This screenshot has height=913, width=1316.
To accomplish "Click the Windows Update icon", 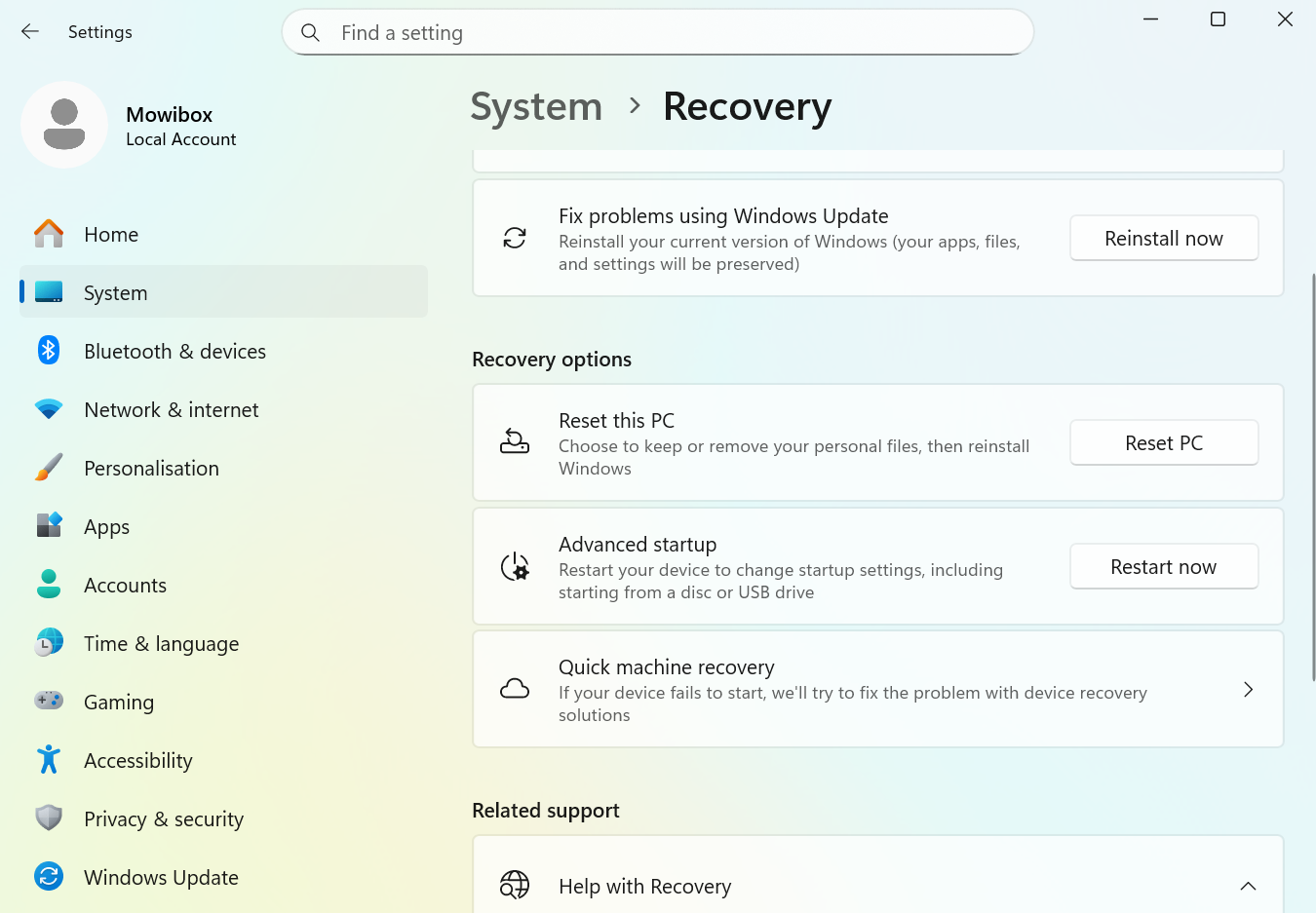I will coord(48,877).
